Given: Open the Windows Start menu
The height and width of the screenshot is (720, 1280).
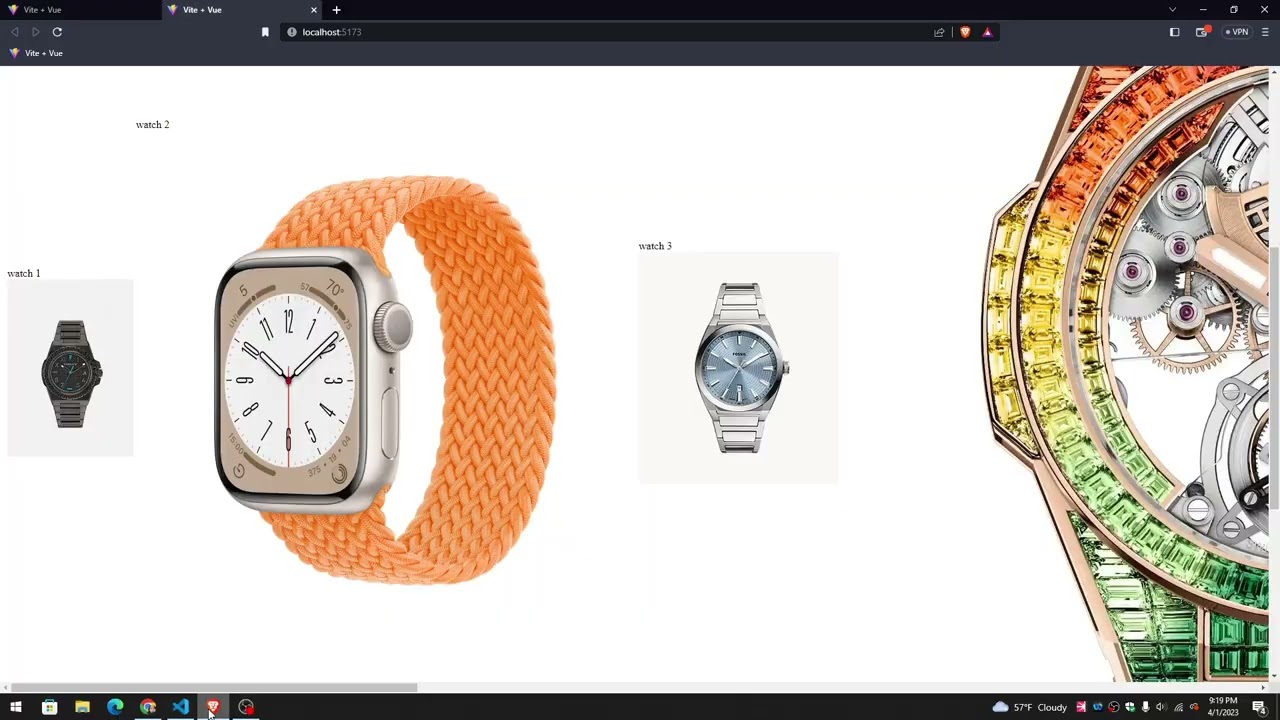Looking at the screenshot, I should pos(16,707).
